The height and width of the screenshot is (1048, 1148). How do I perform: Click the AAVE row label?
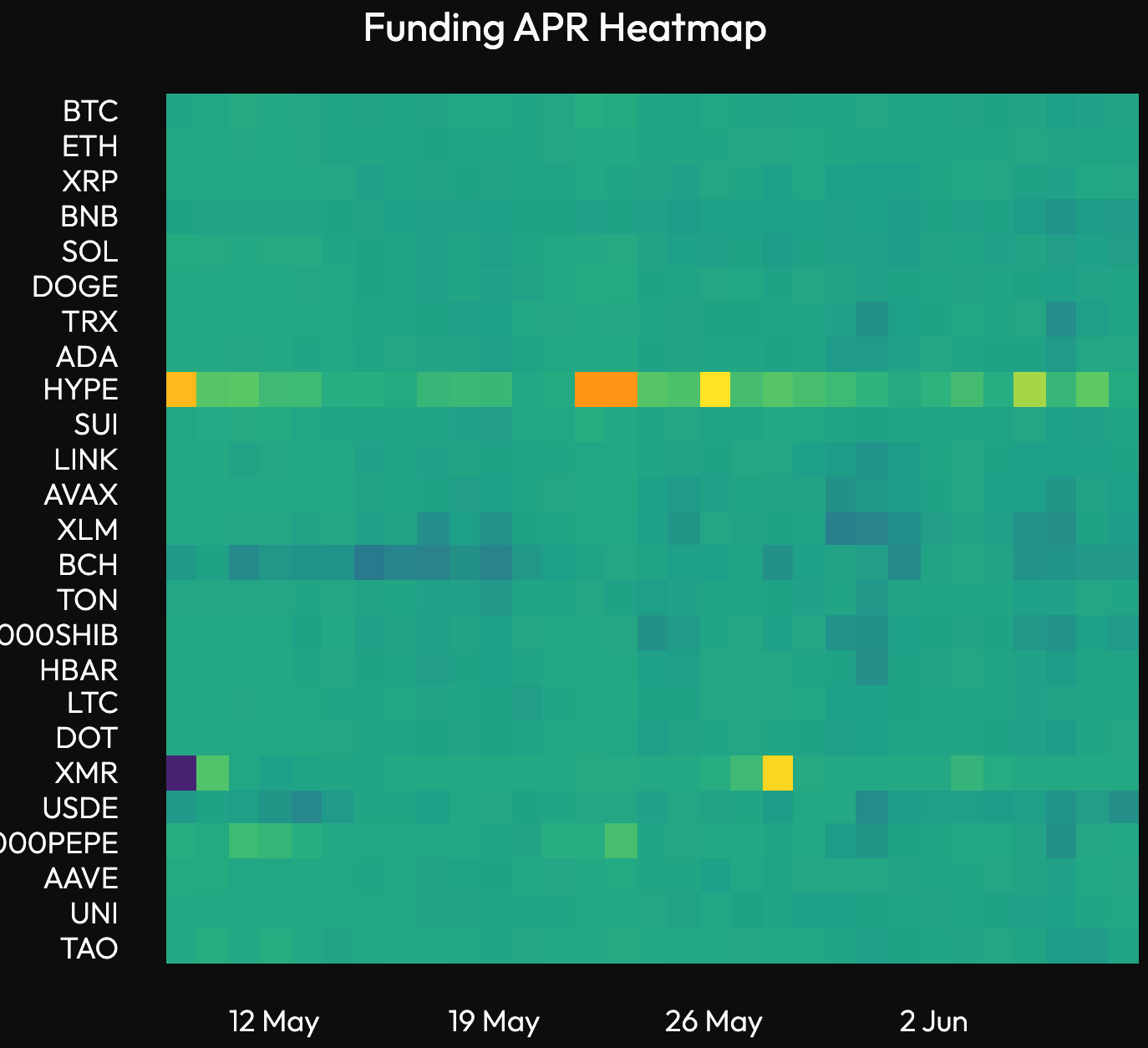[x=81, y=878]
